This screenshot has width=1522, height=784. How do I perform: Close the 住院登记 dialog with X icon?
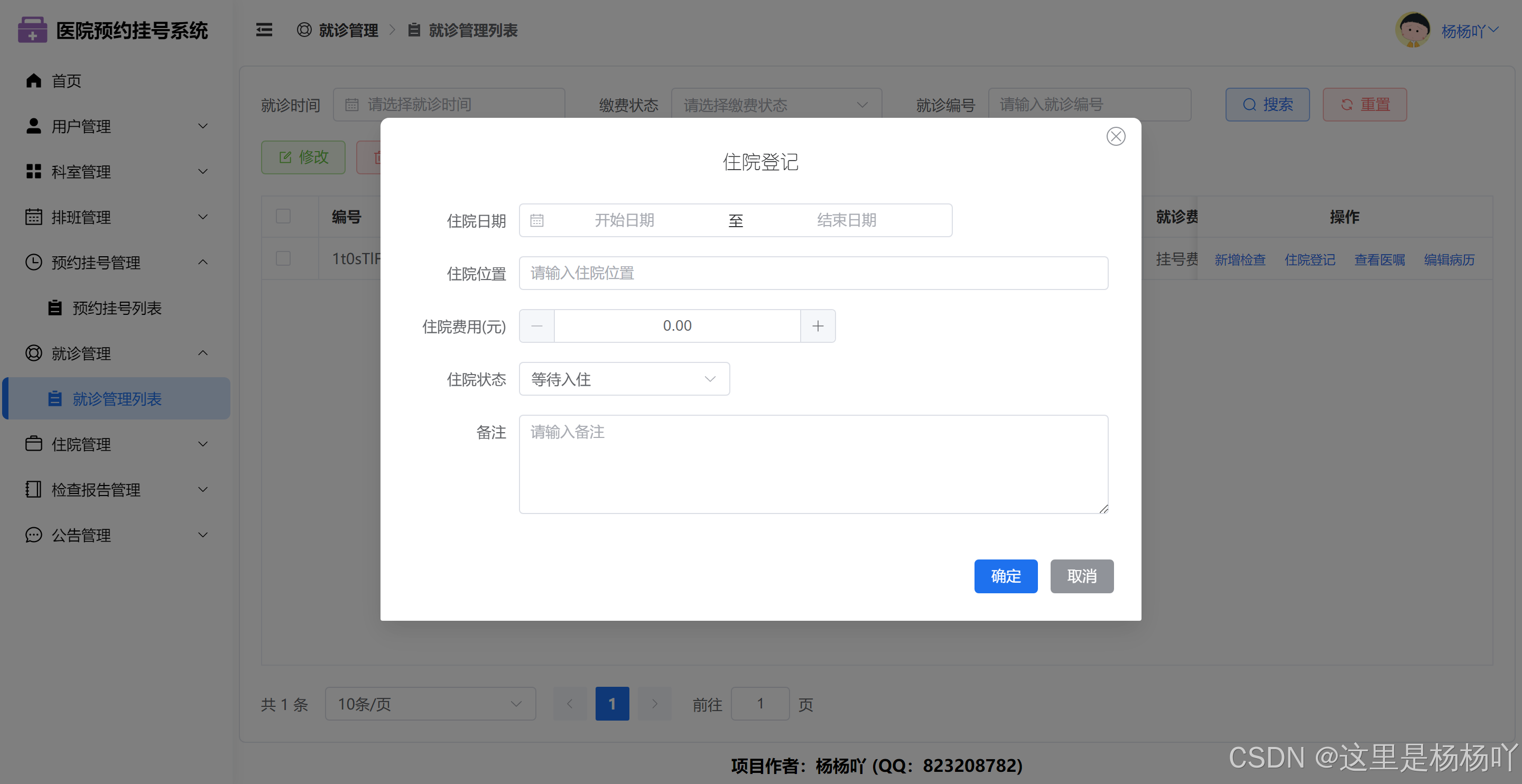click(1115, 136)
